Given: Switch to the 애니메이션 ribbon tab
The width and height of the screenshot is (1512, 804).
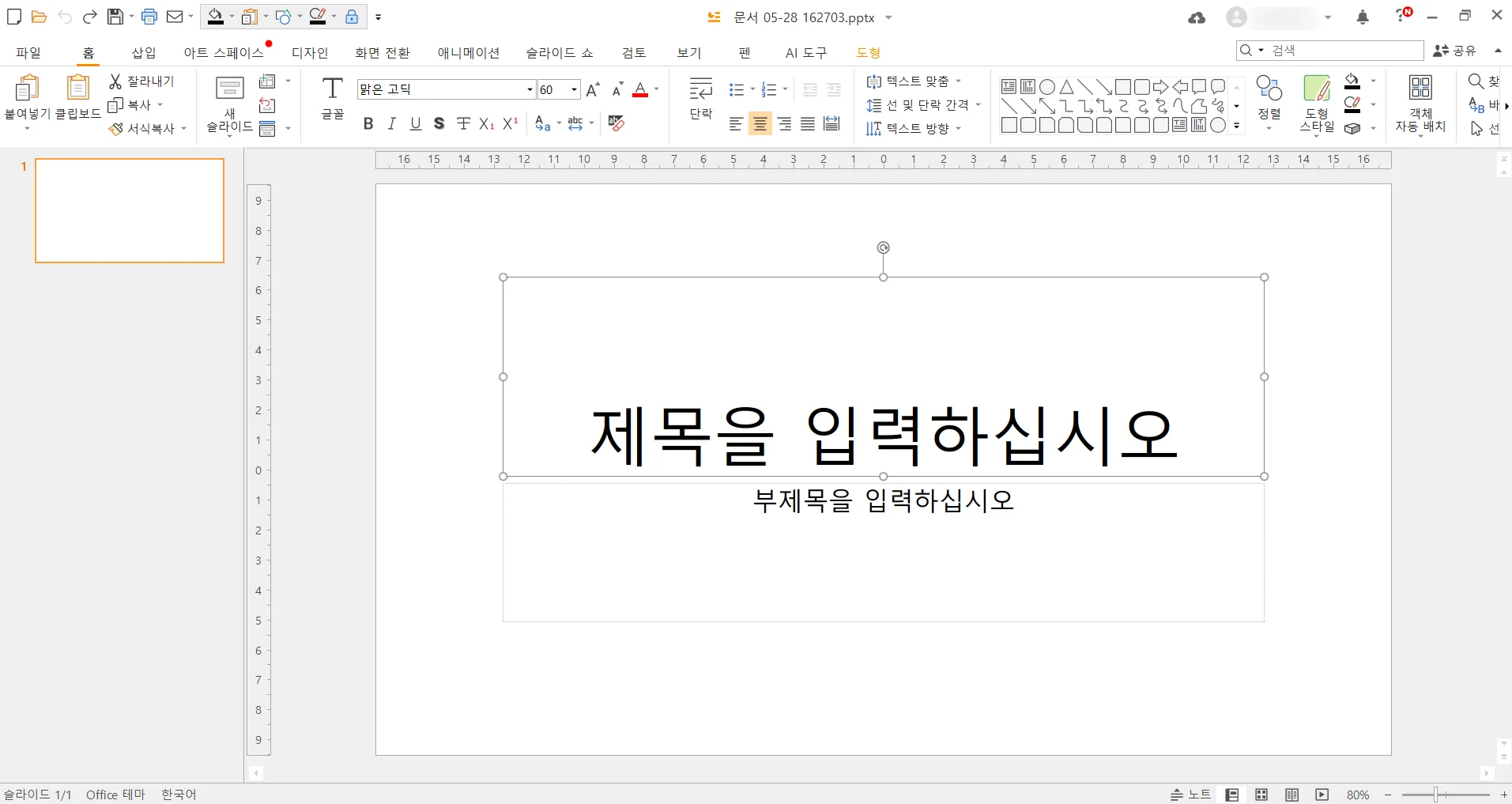Looking at the screenshot, I should (x=469, y=52).
